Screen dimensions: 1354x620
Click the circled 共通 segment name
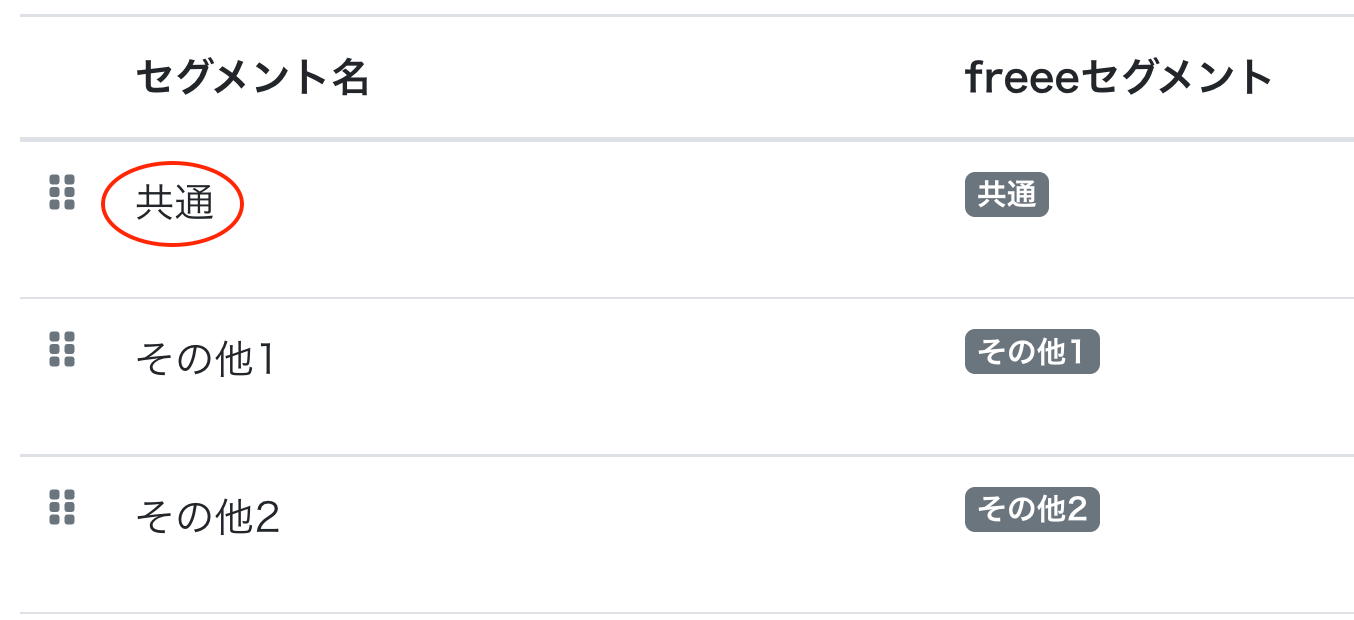click(175, 203)
